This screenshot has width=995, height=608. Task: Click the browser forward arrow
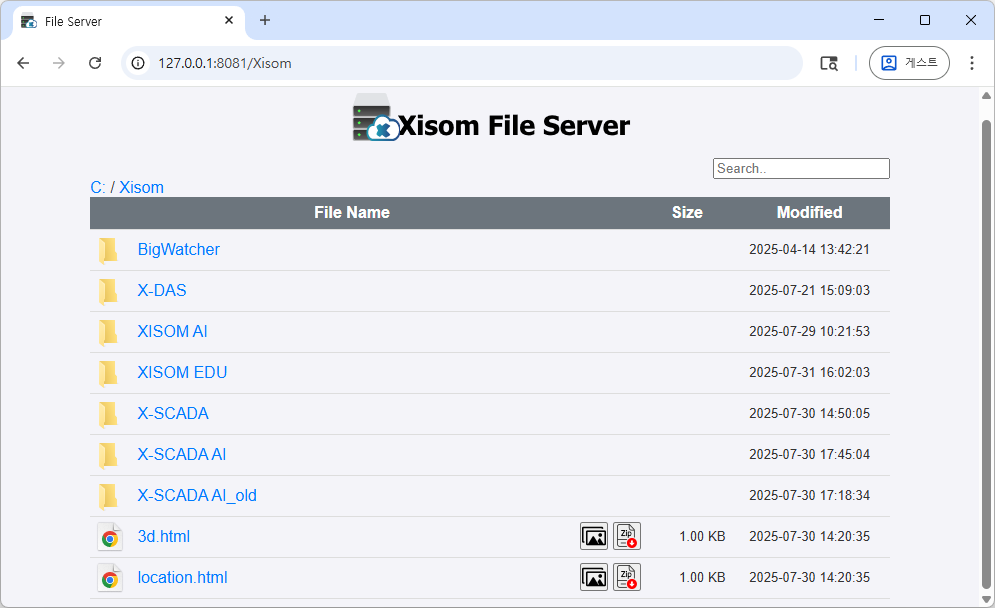click(x=59, y=63)
